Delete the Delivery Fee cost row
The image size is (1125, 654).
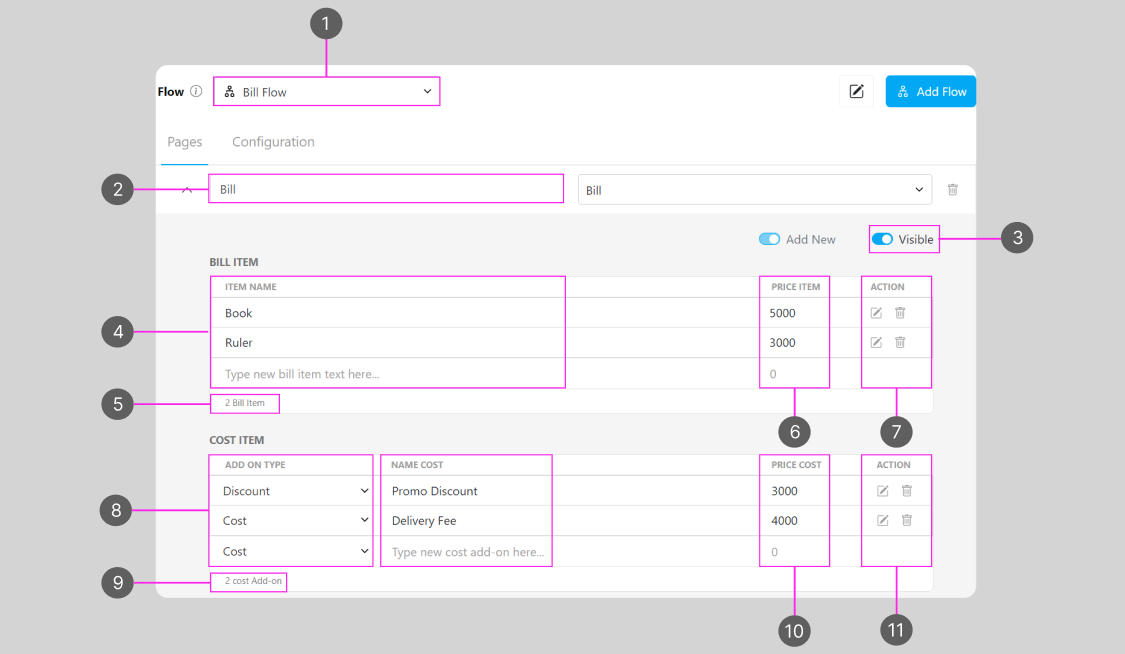click(x=907, y=521)
